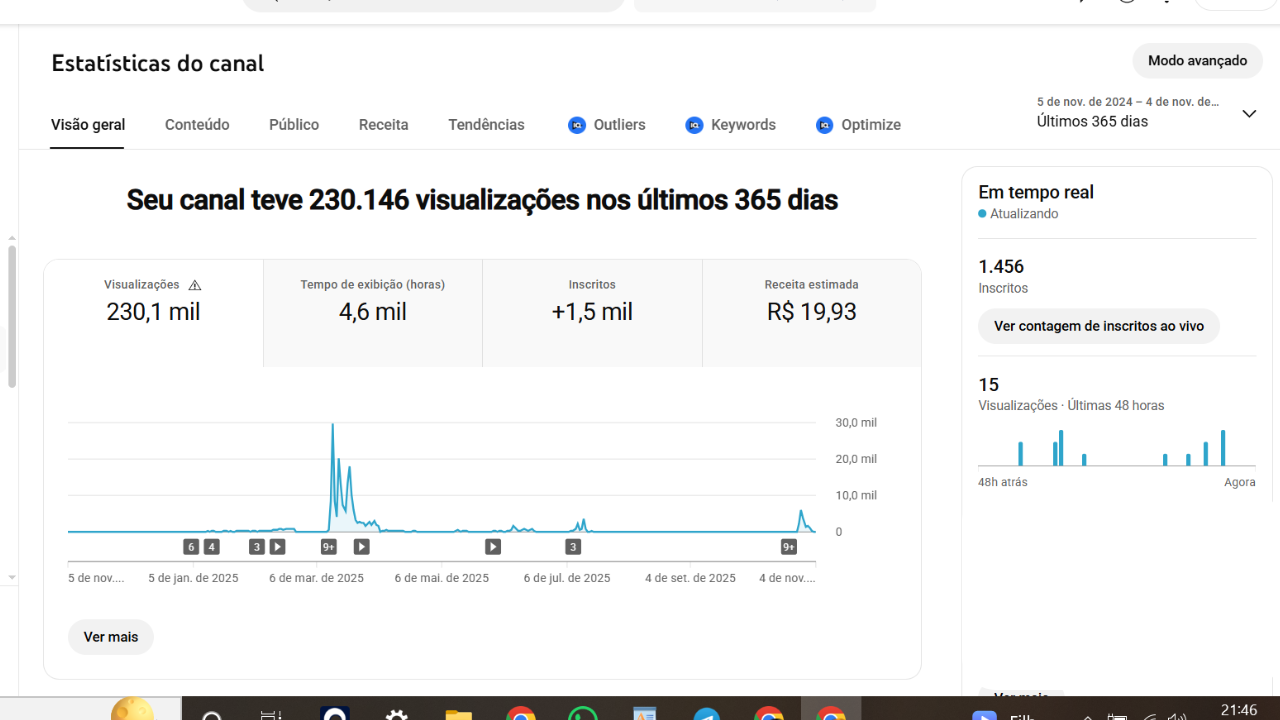Click the '4 de set. de 2025' axis date
This screenshot has width=1280, height=720.
click(690, 578)
